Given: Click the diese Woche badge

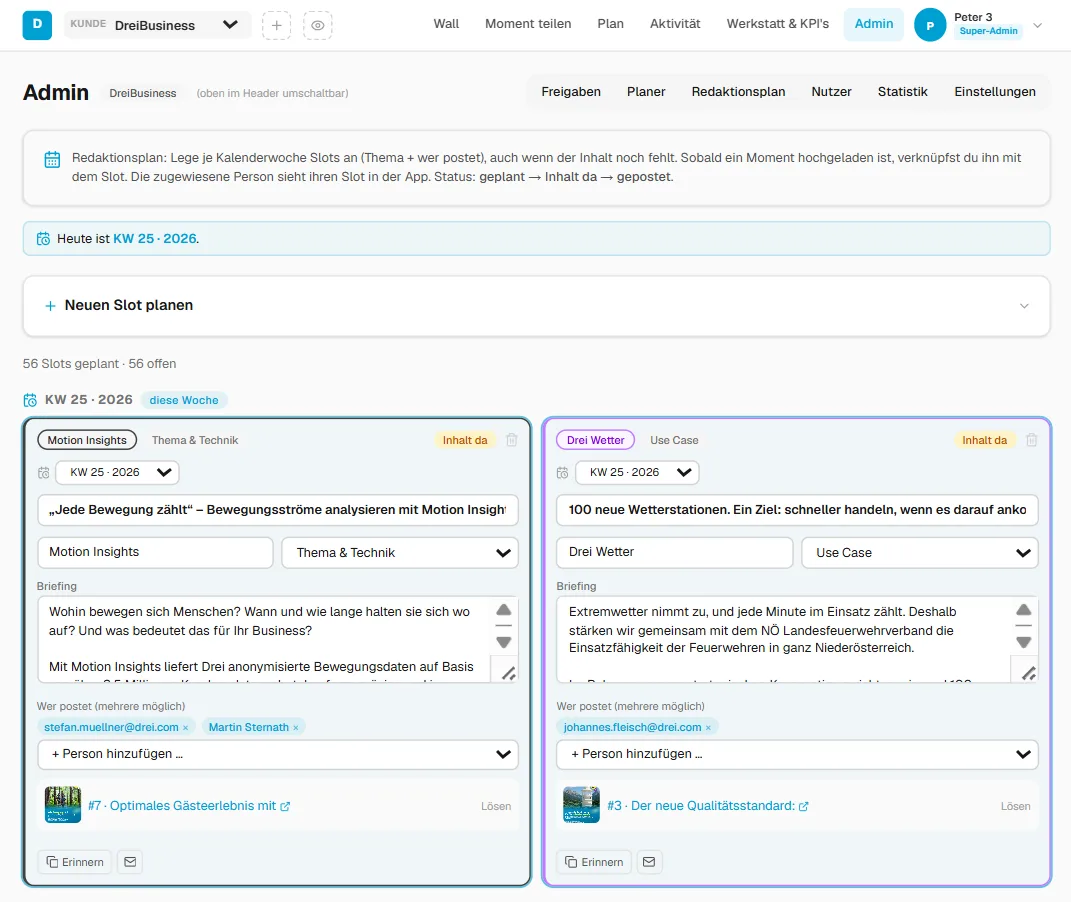Looking at the screenshot, I should [x=184, y=400].
